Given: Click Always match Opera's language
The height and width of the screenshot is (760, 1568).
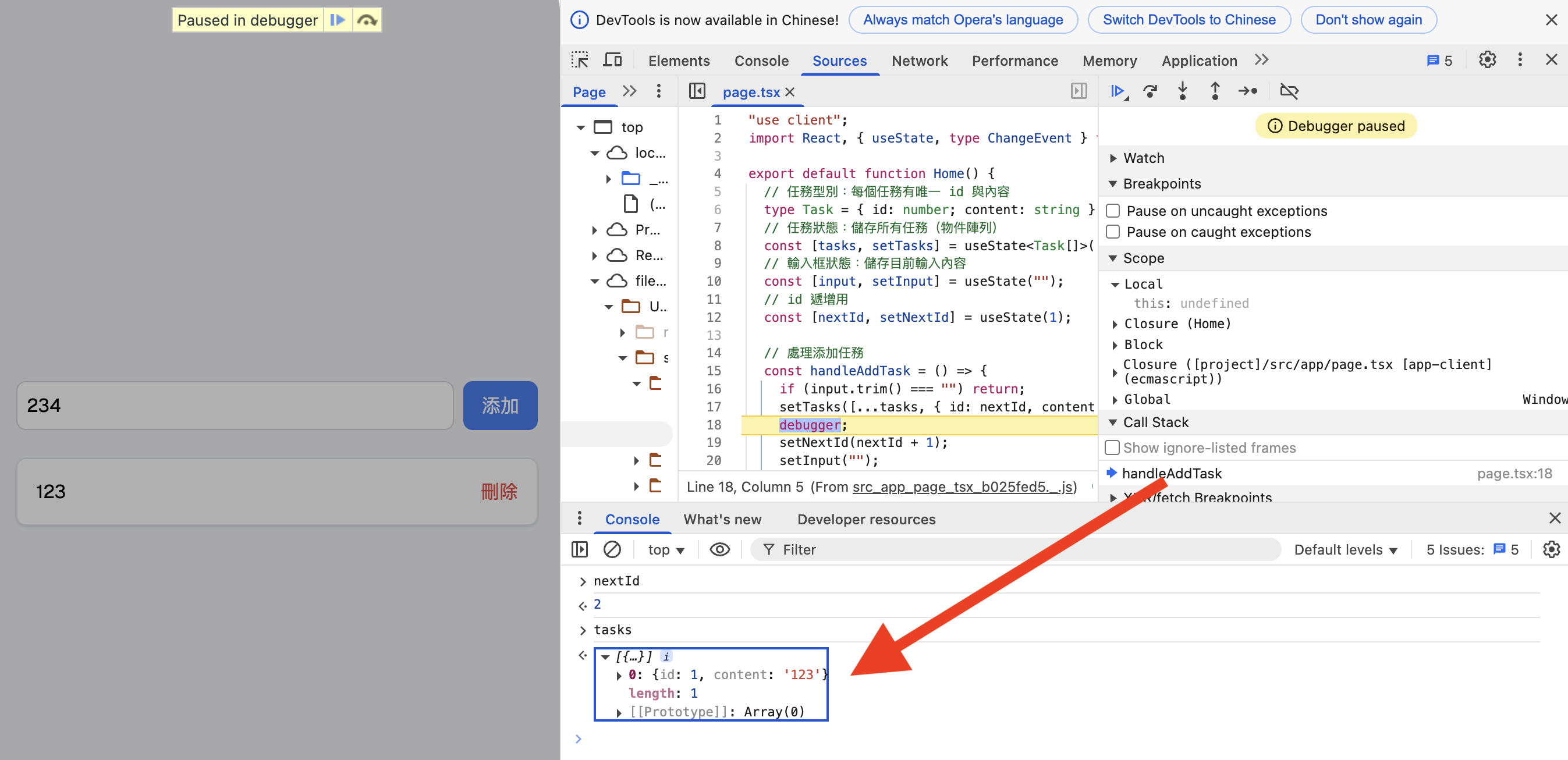Looking at the screenshot, I should pyautogui.click(x=962, y=20).
